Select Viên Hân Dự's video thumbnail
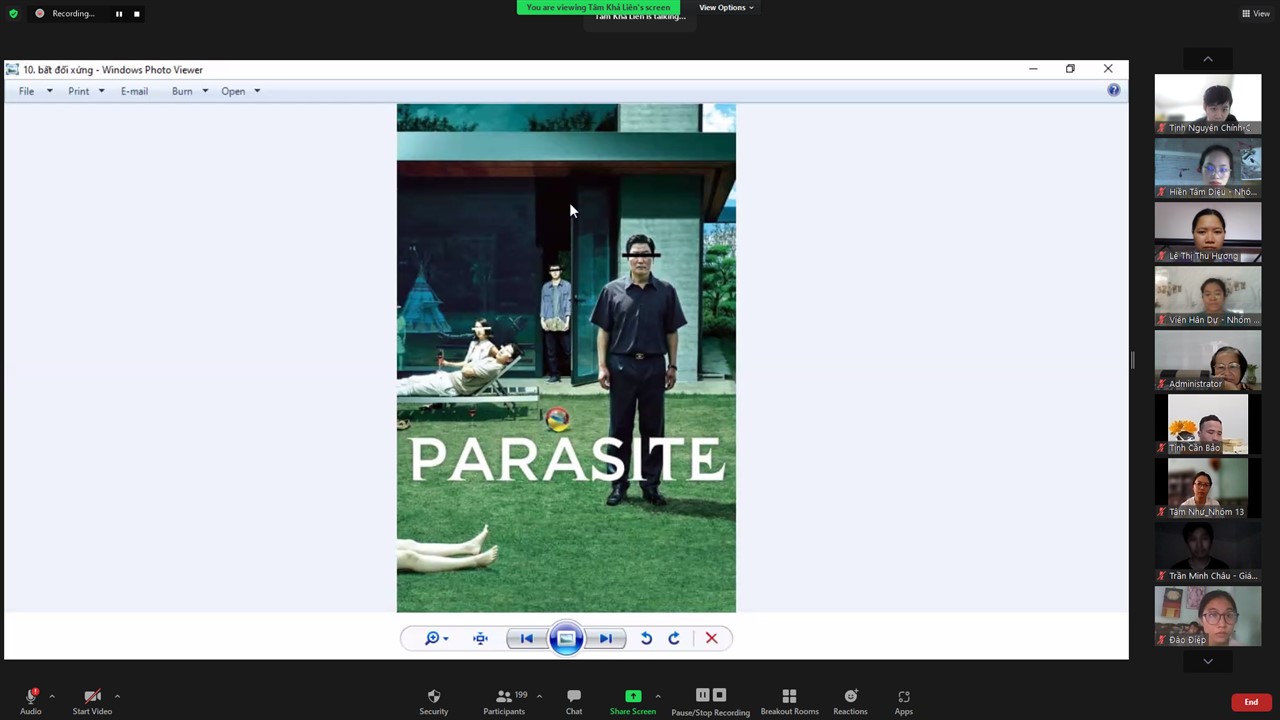 point(1208,296)
